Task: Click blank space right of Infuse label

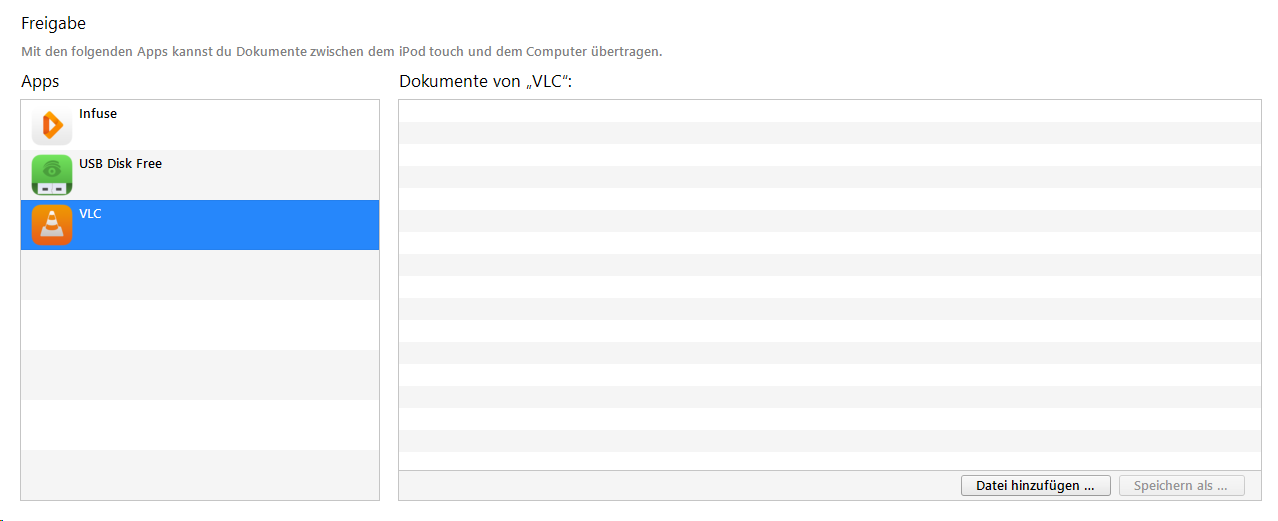Action: [250, 125]
